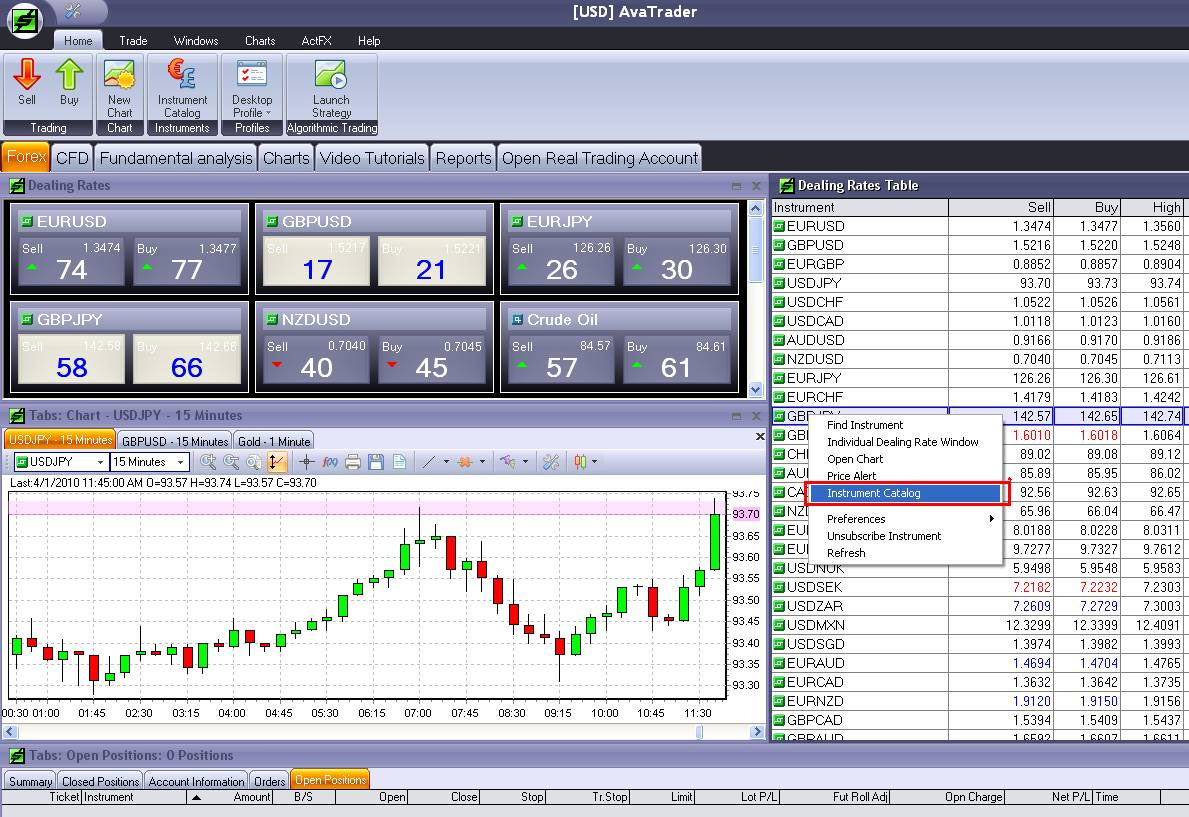The height and width of the screenshot is (817, 1189).
Task: Click GBPUSD Buy 21 price button
Action: click(431, 262)
